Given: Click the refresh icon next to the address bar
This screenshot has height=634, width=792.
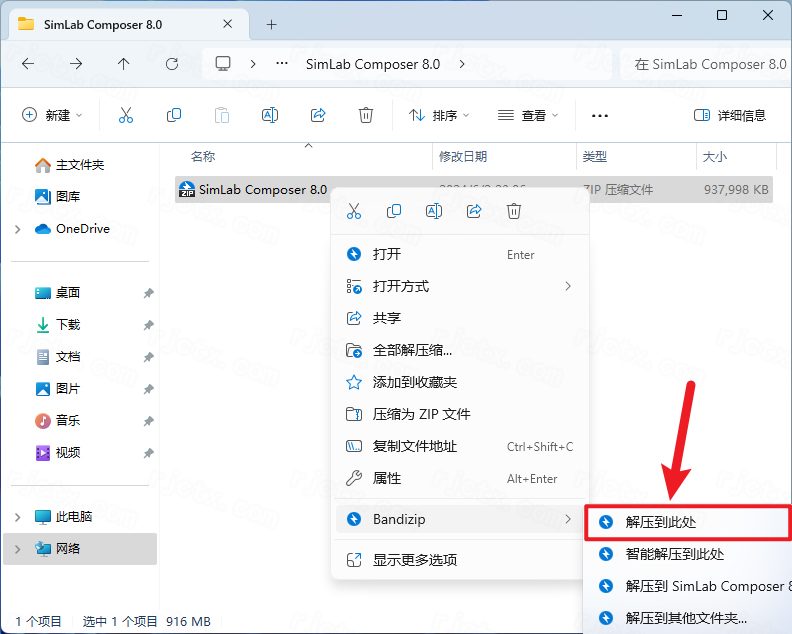Looking at the screenshot, I should tap(172, 64).
